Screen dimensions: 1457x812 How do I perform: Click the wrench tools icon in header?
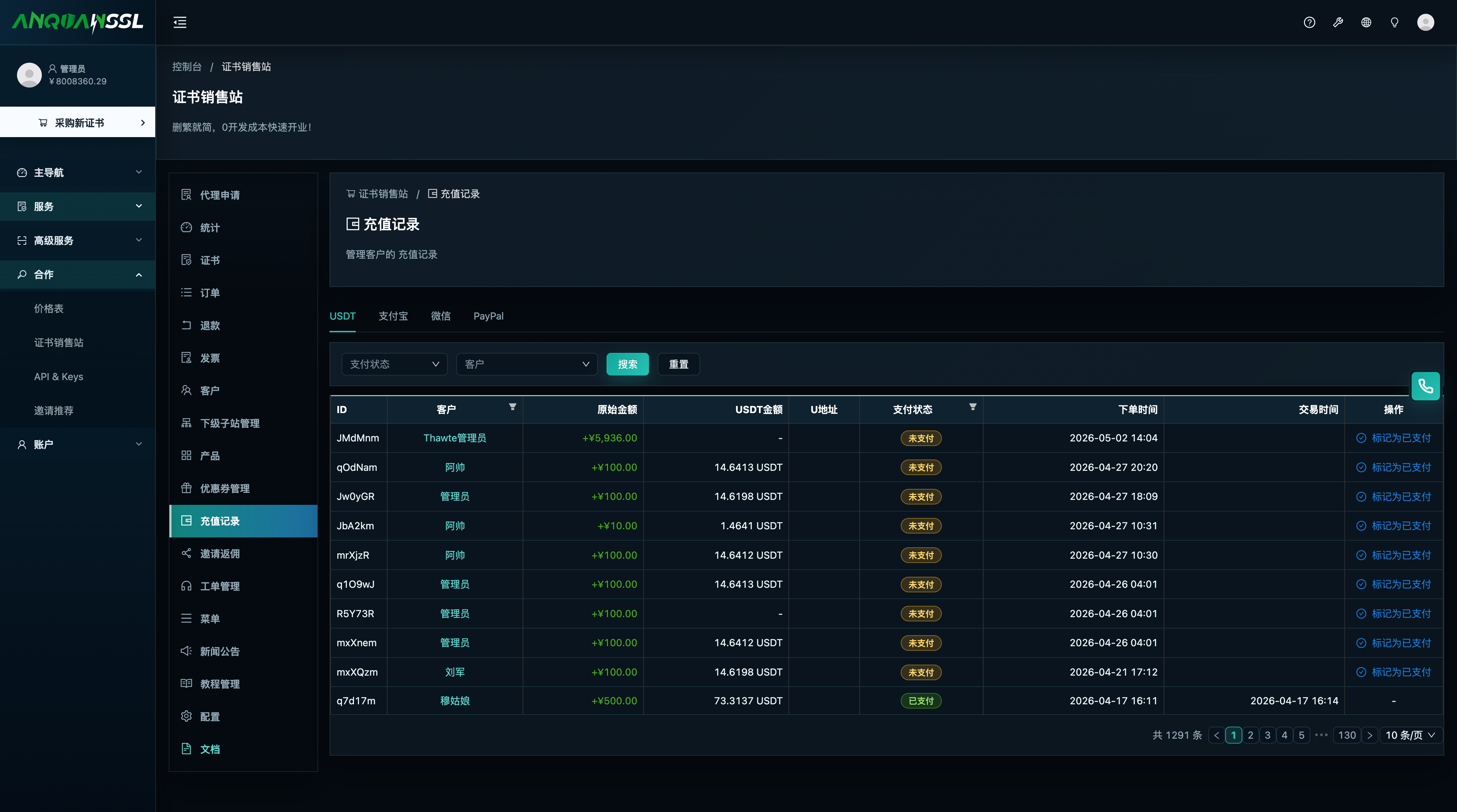click(x=1338, y=23)
